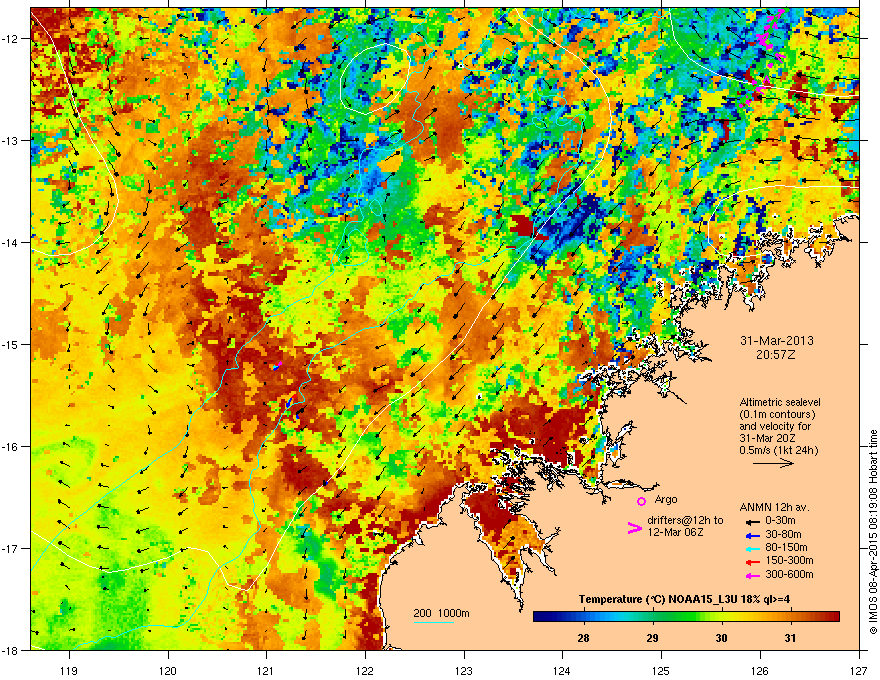Click the dark red end of the temperature bar

836,617
